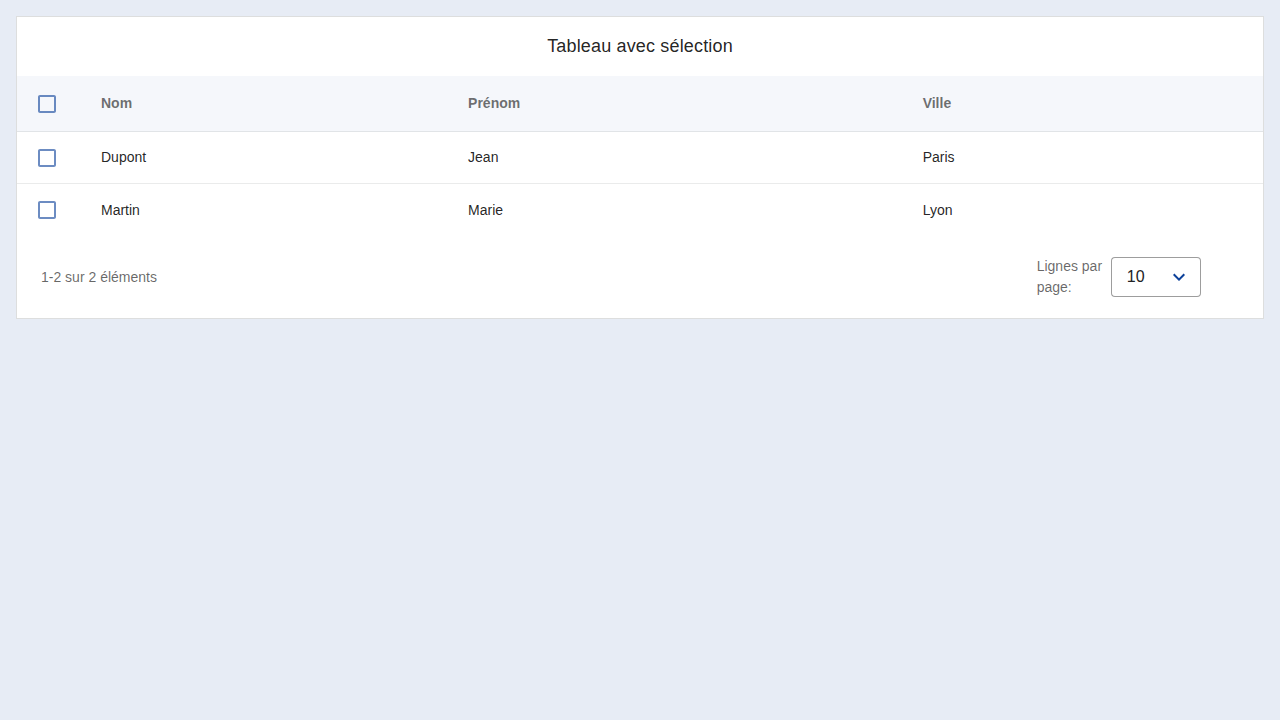Select the Dupont name cell

coord(124,157)
